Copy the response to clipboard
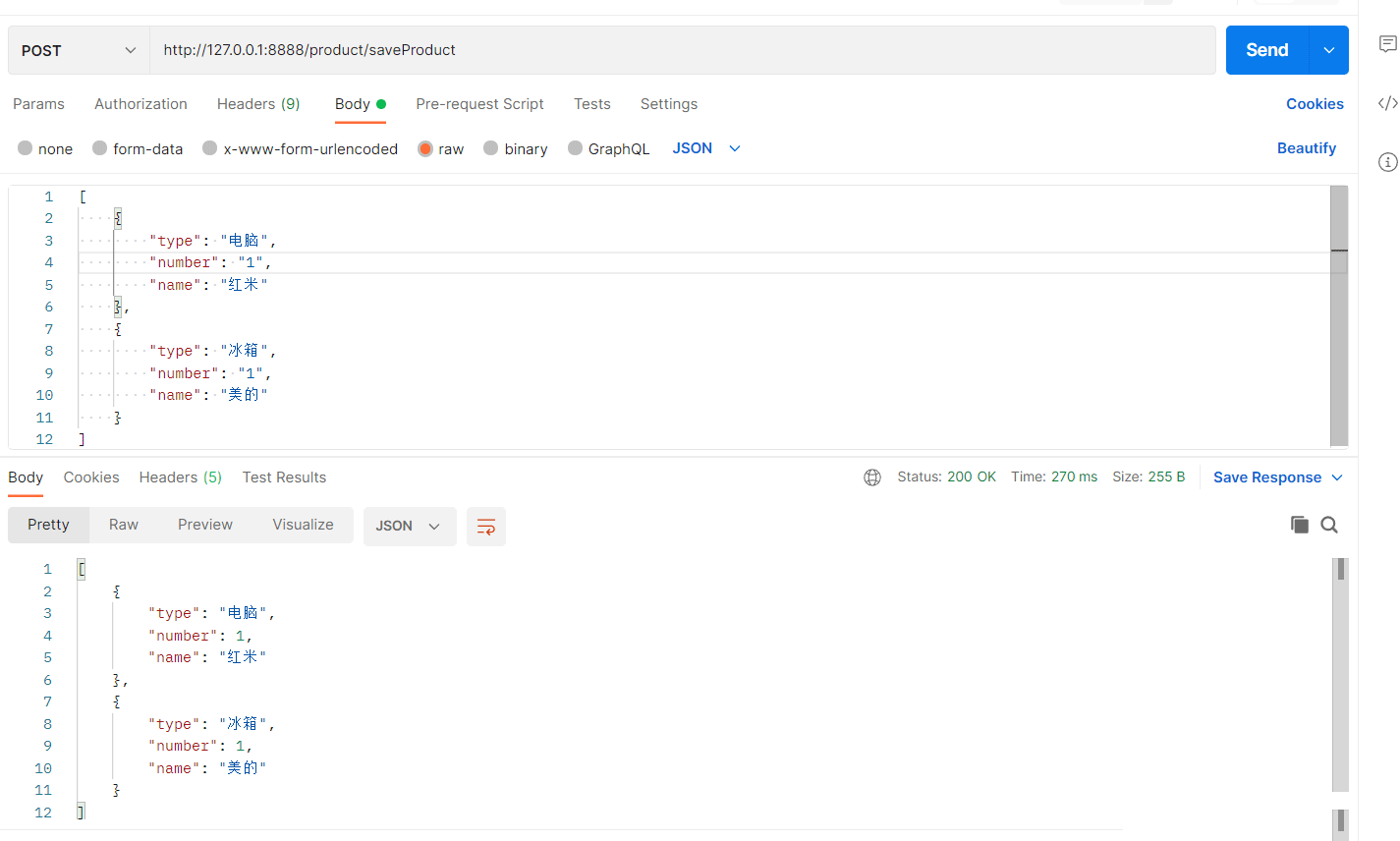 point(1300,525)
